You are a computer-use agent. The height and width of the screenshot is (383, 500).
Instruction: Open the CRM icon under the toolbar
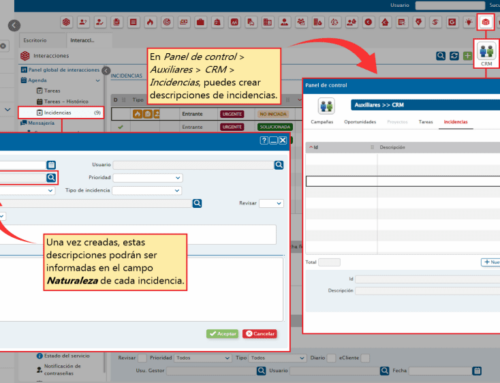pos(486,54)
